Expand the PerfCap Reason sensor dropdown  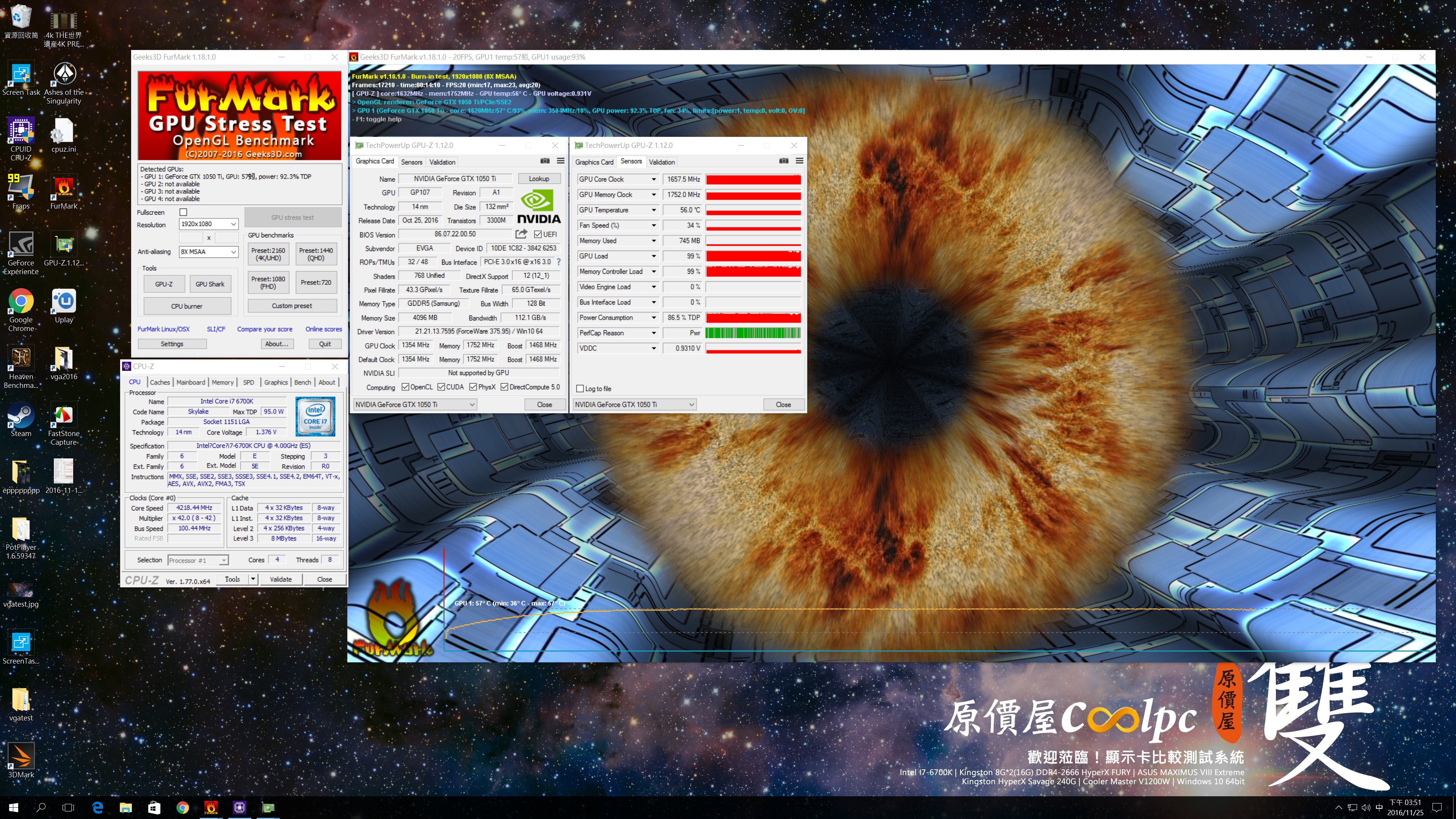(x=654, y=333)
